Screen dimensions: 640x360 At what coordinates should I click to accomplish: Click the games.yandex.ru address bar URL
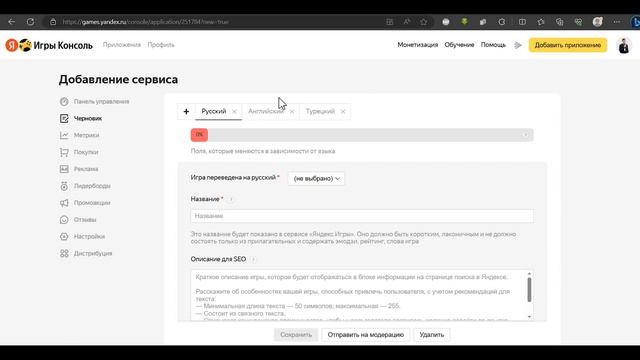point(145,22)
